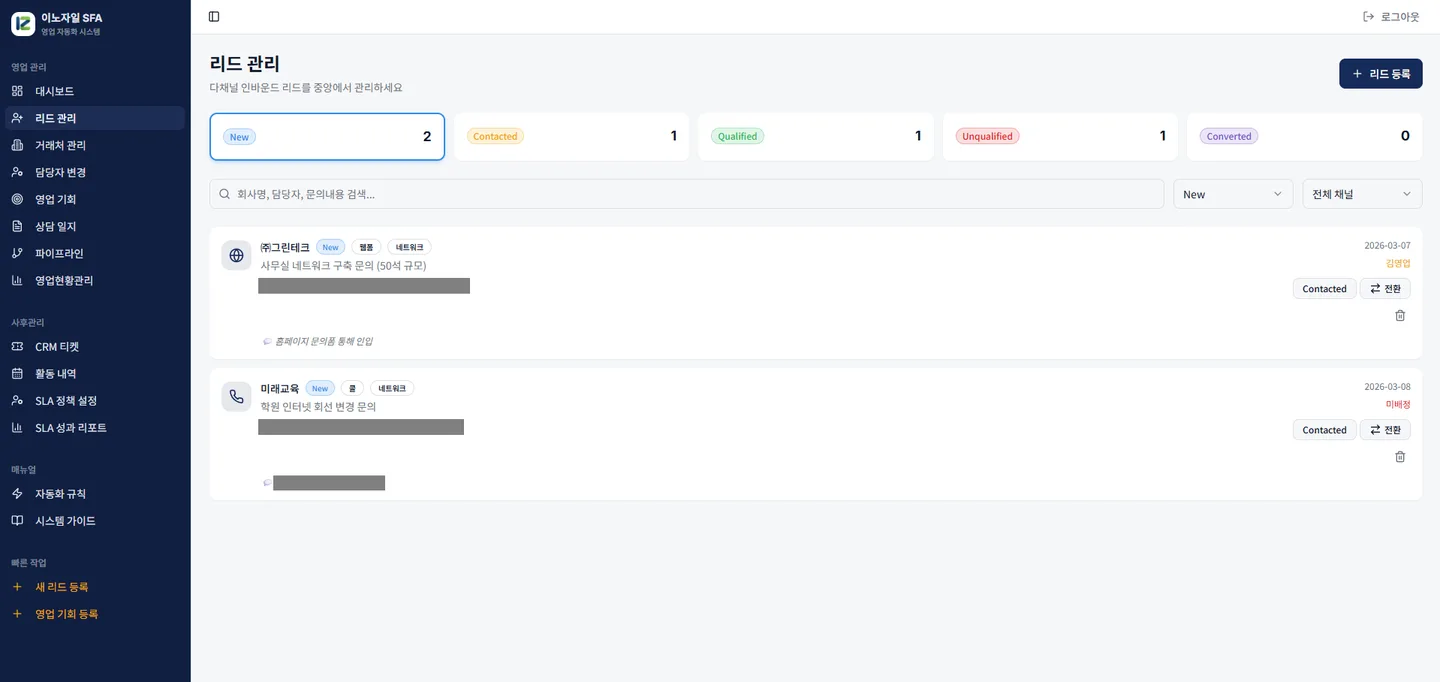Click the lead search input field

(687, 194)
